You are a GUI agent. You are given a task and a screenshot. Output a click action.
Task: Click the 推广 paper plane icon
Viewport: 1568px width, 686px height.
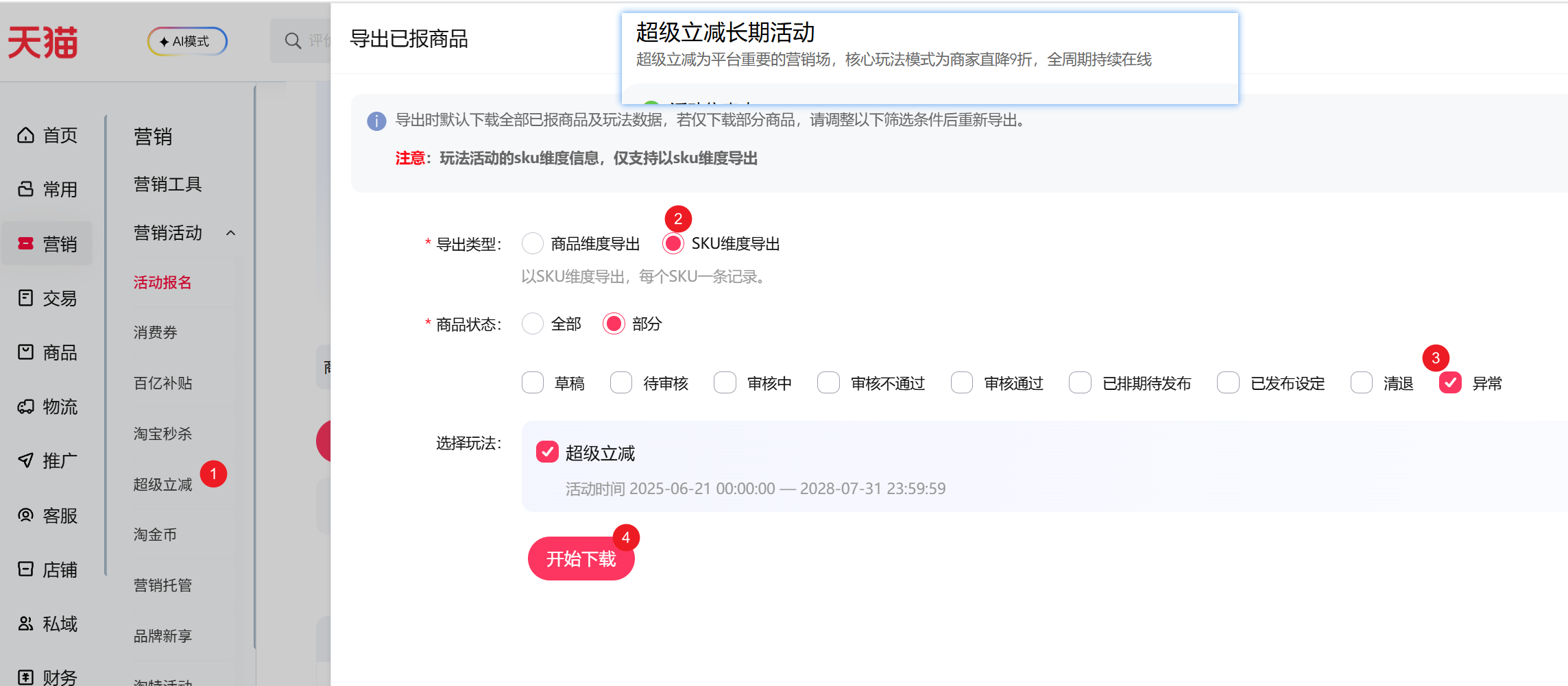pyautogui.click(x=26, y=461)
